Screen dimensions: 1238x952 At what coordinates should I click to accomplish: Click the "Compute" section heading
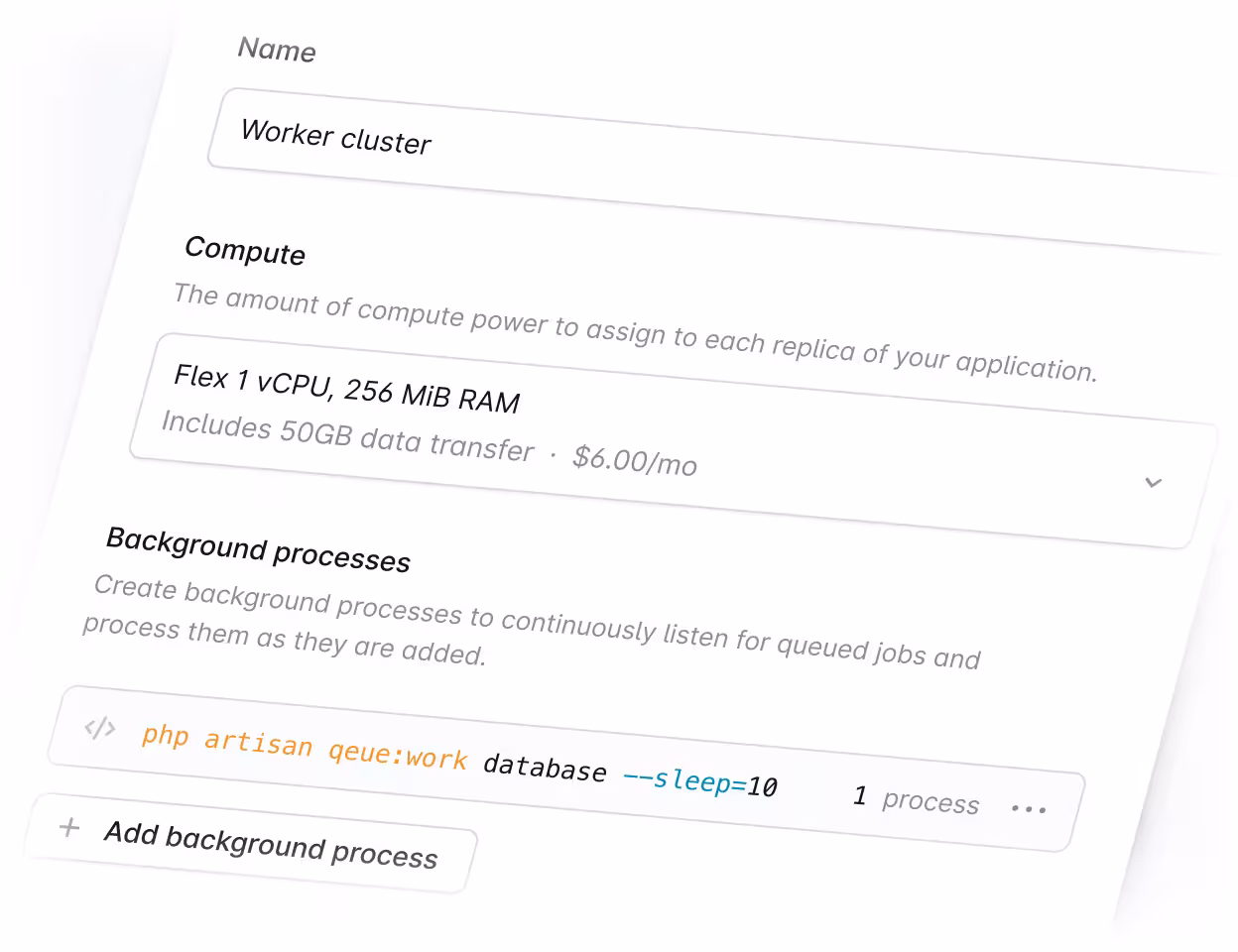(x=245, y=250)
